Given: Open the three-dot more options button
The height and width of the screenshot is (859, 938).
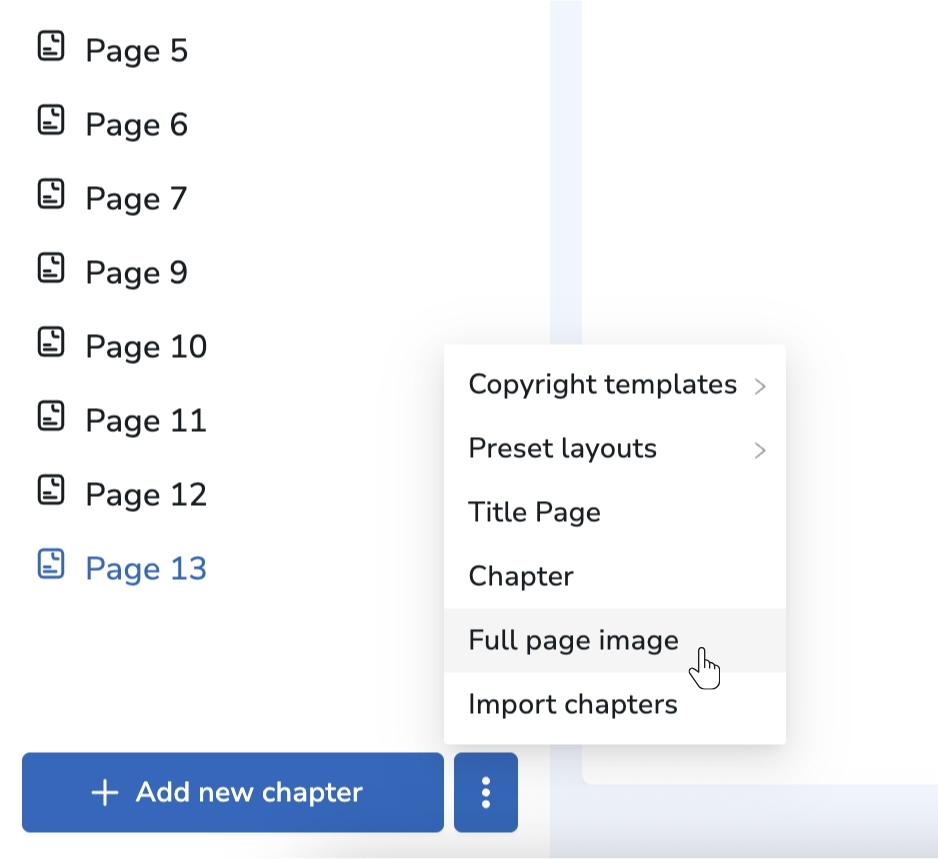Looking at the screenshot, I should [486, 793].
